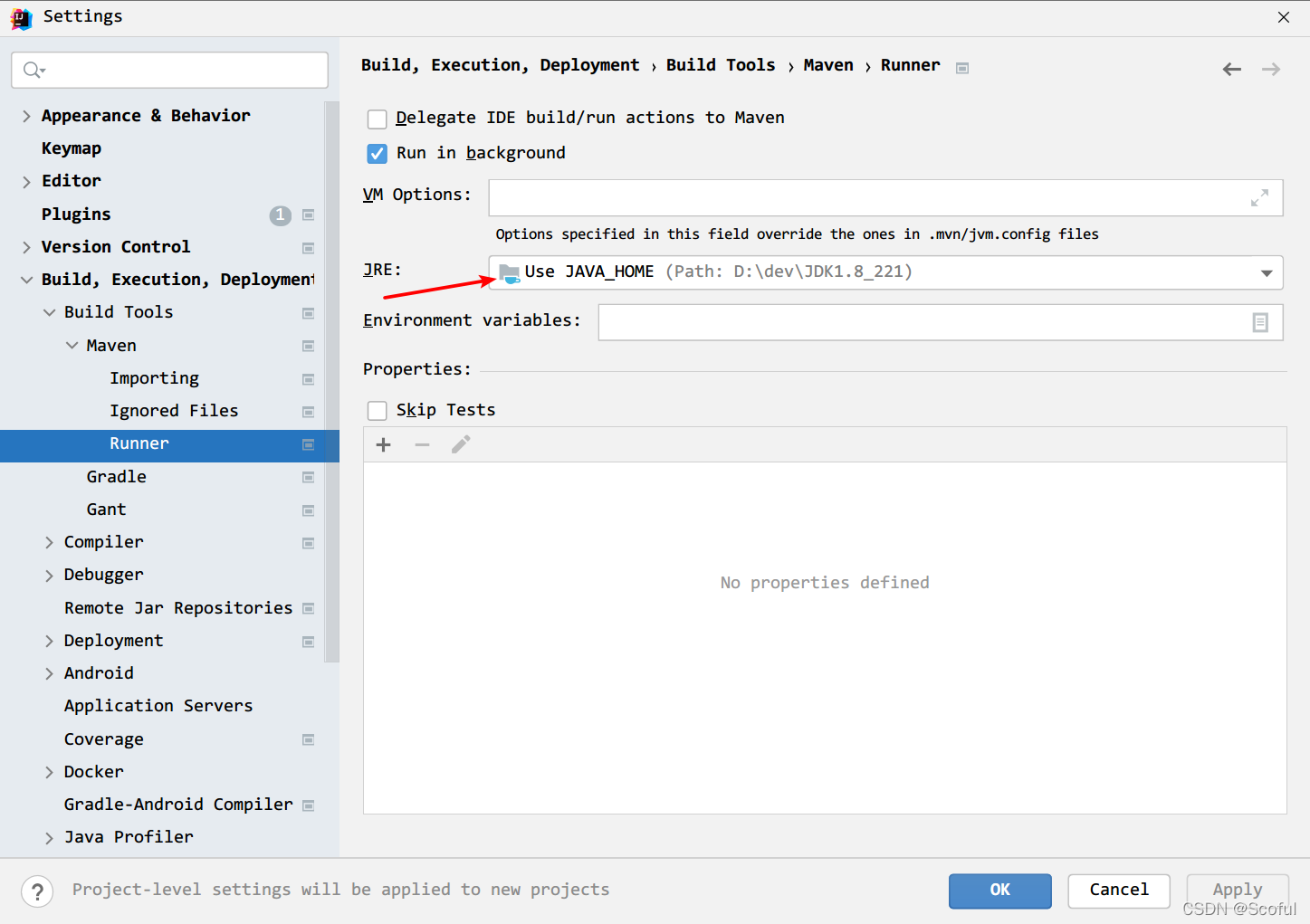Click the help question mark icon
The height and width of the screenshot is (924, 1310).
37,891
